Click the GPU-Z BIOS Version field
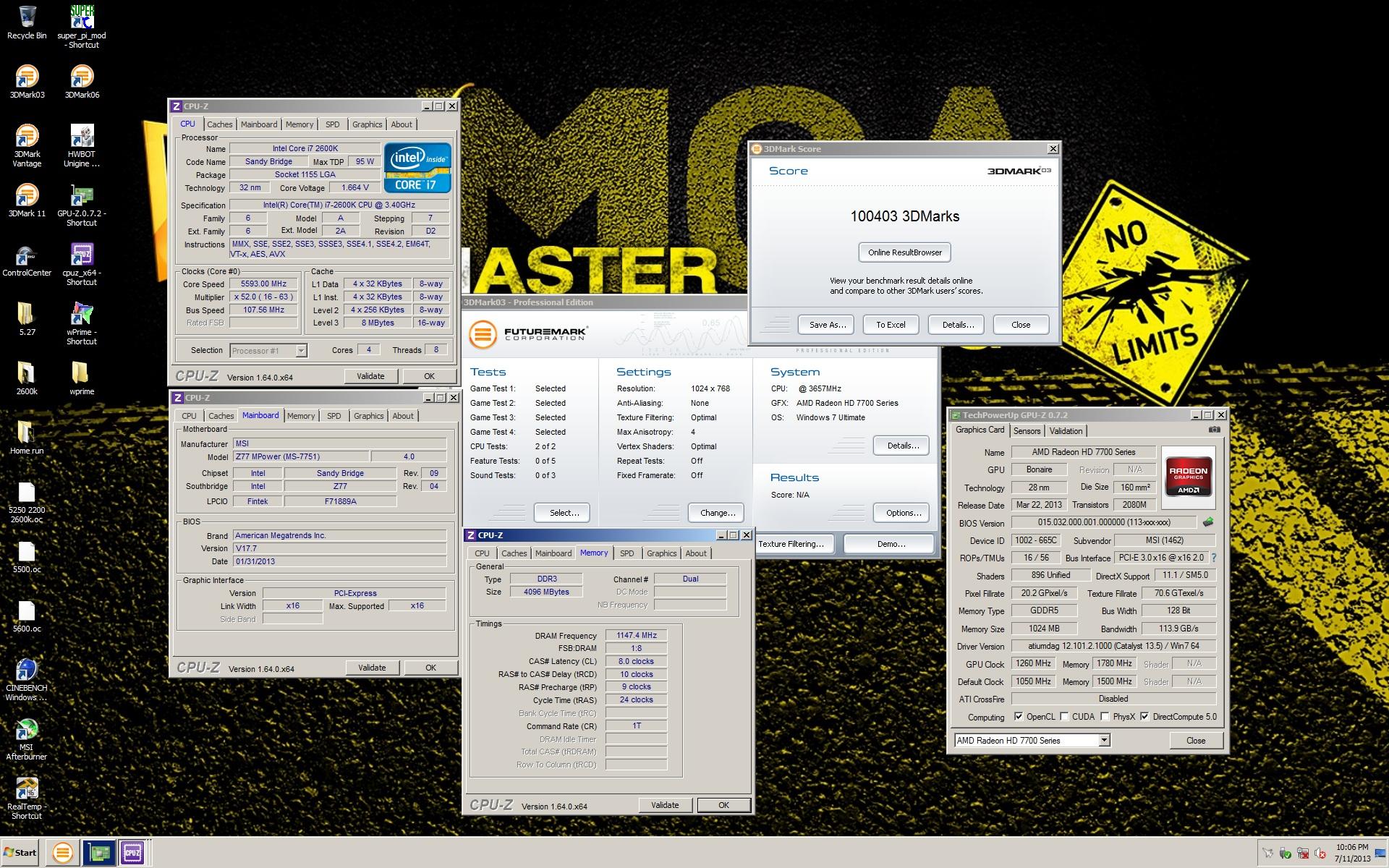Image resolution: width=1389 pixels, height=868 pixels. (1103, 522)
